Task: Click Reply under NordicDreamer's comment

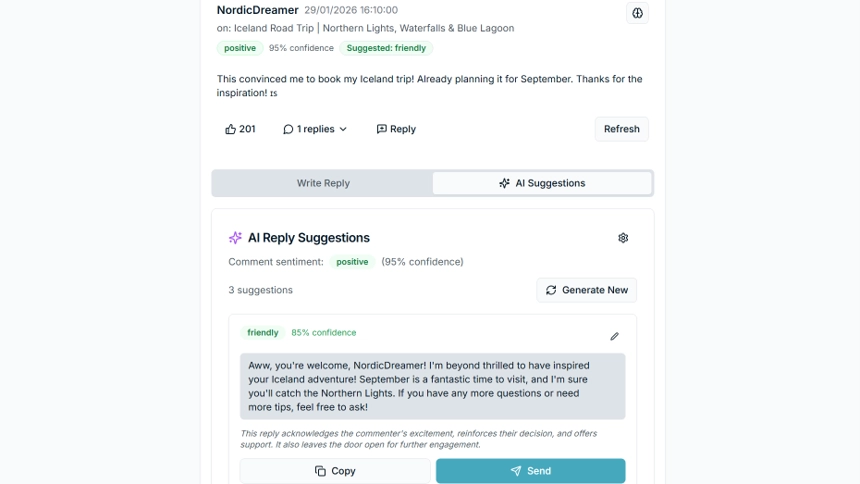Action: click(396, 129)
